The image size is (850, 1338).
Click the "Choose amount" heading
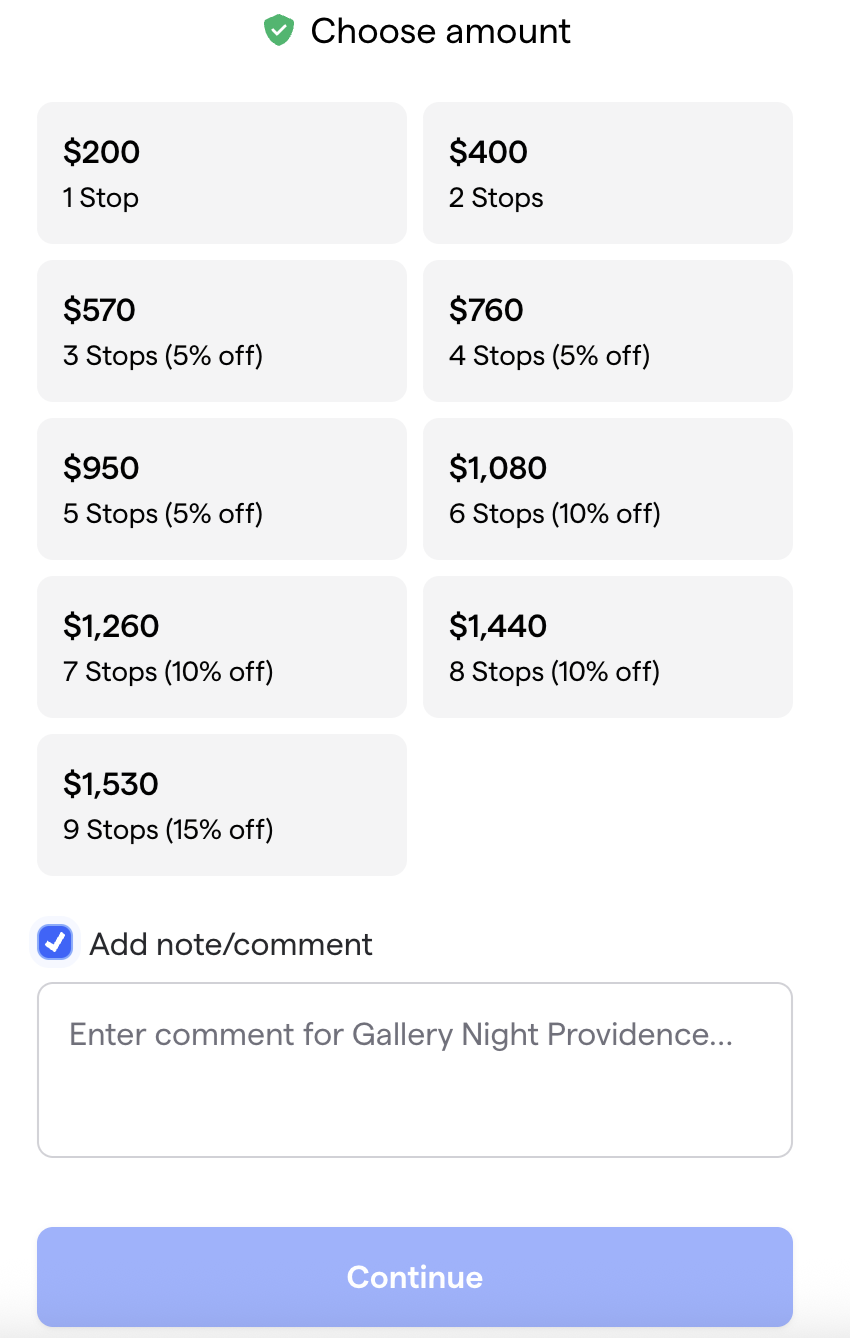[440, 31]
